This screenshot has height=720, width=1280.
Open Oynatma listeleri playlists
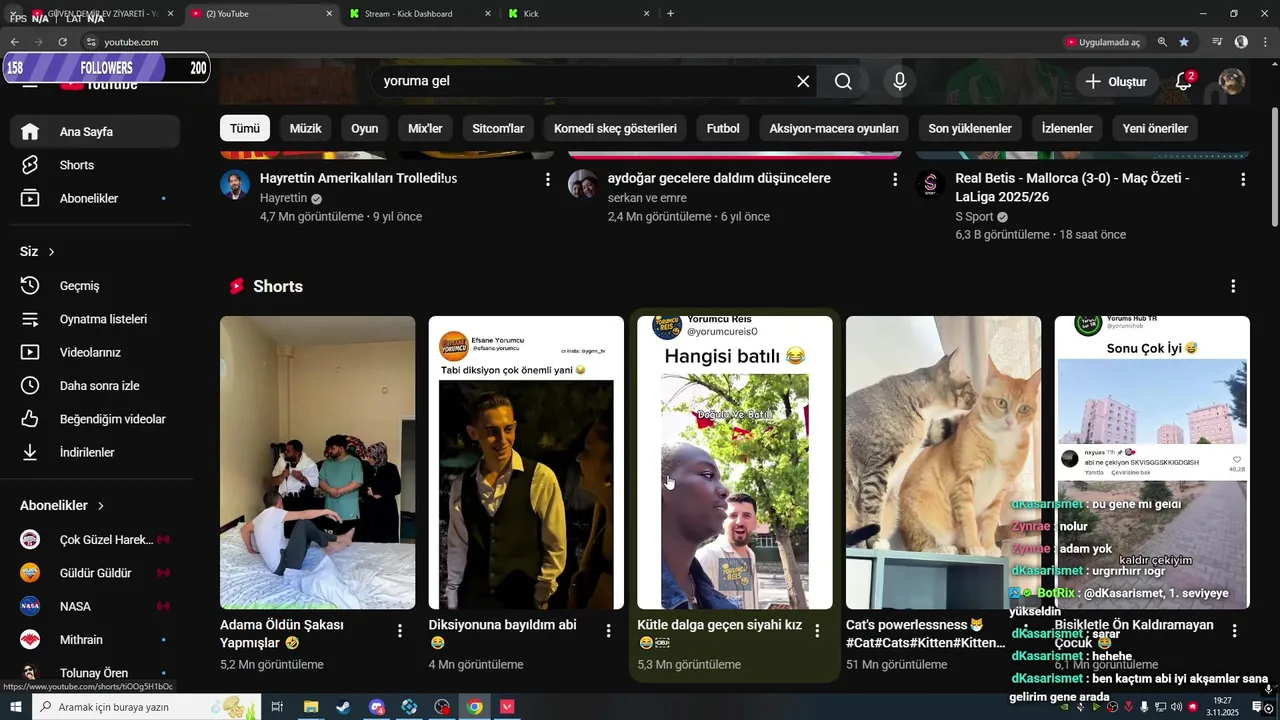tap(95, 319)
